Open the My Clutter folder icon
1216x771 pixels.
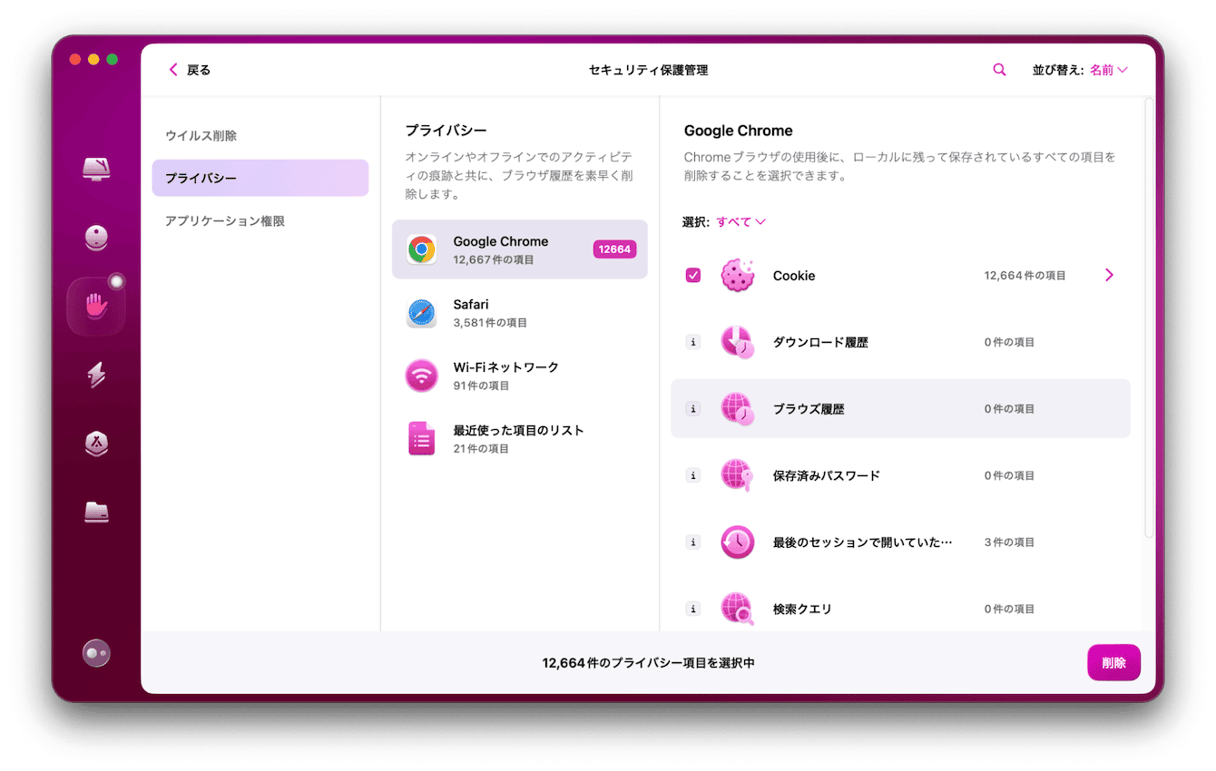click(x=96, y=512)
